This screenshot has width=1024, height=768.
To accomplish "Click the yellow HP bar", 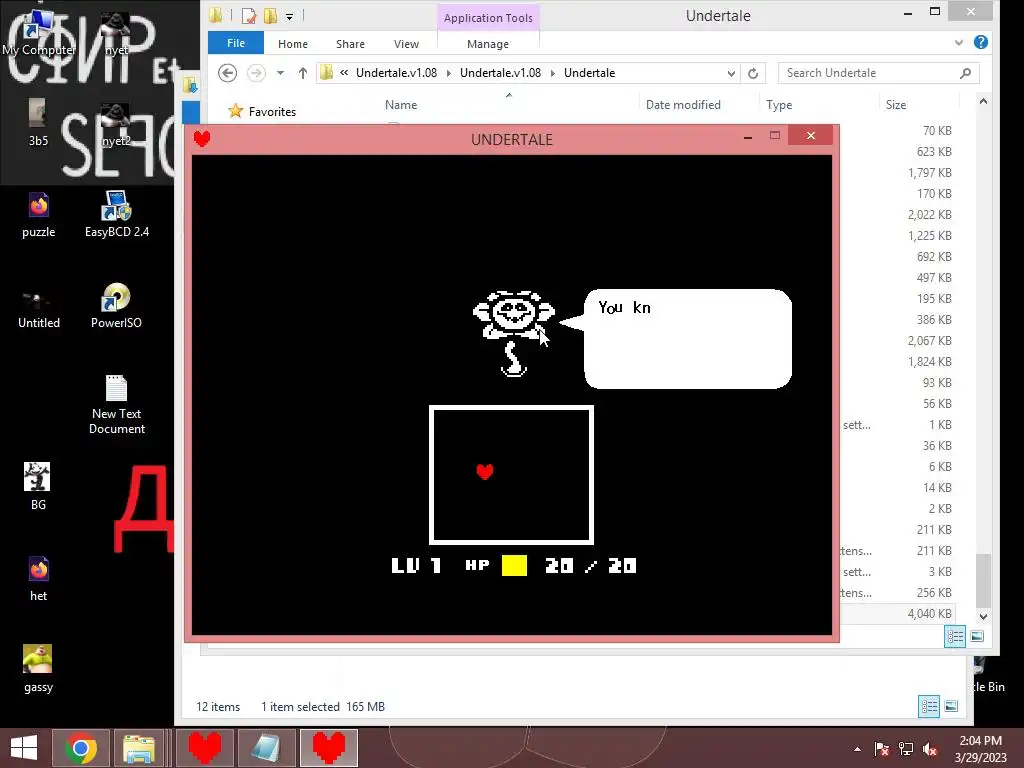I will pyautogui.click(x=514, y=566).
